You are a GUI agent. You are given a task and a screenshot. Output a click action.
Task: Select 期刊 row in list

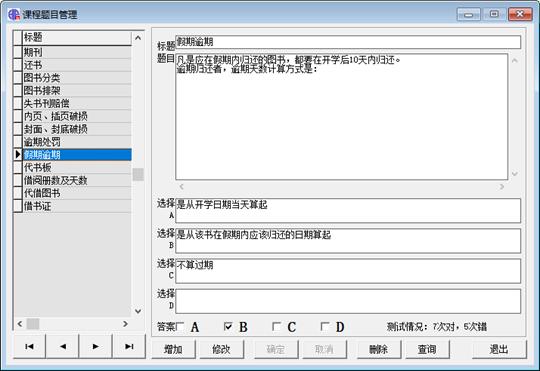pyautogui.click(x=77, y=52)
